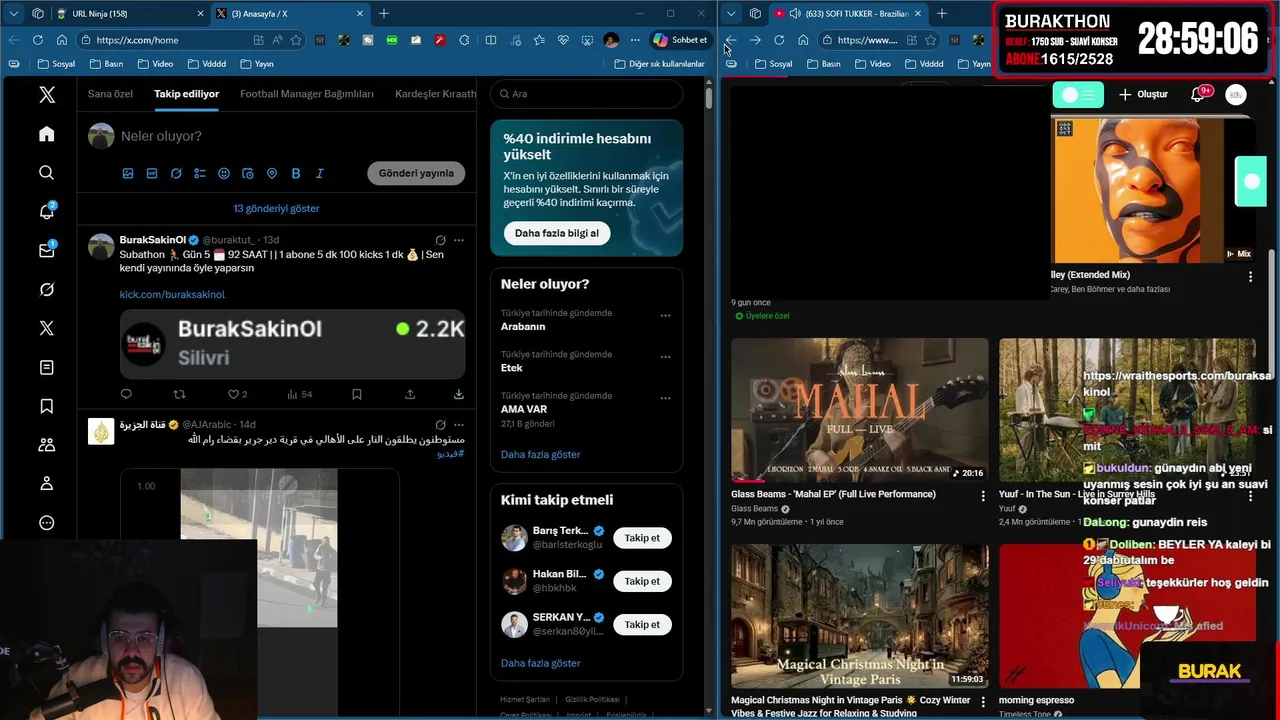Add media image icon in tweet composer
Image resolution: width=1280 pixels, height=720 pixels.
click(128, 173)
